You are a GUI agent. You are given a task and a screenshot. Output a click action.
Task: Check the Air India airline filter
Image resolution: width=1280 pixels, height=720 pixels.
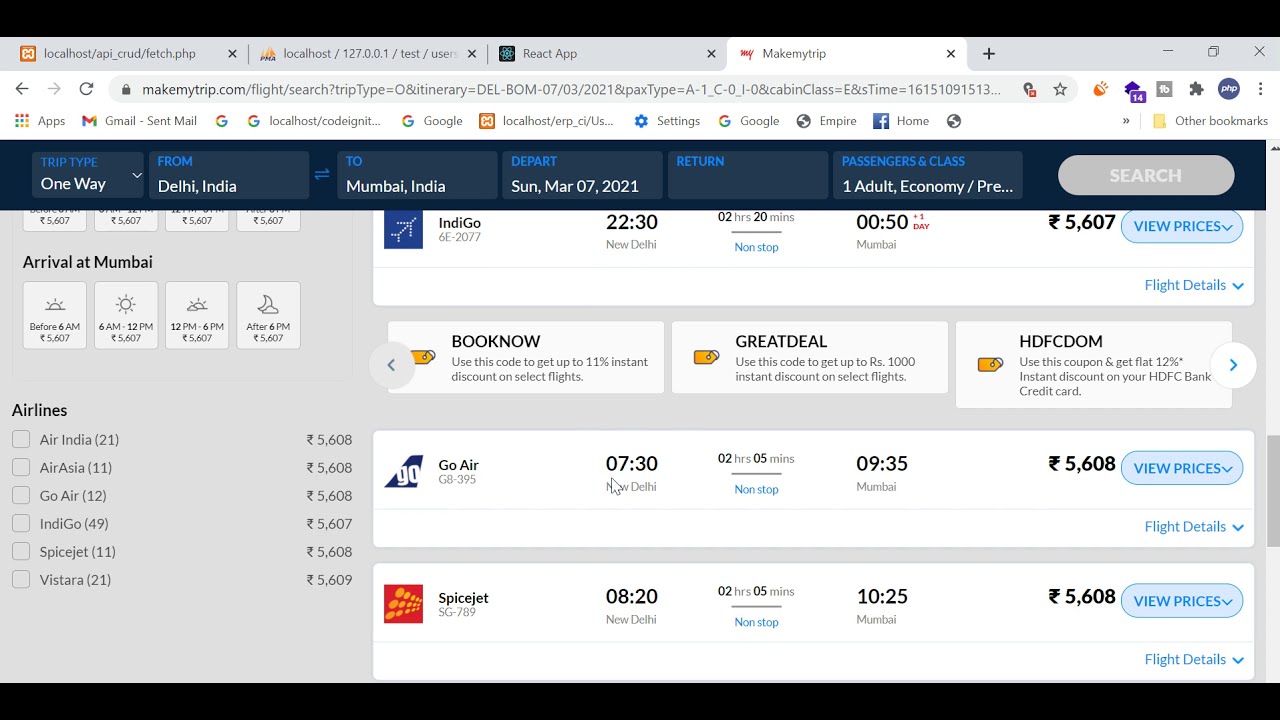21,439
